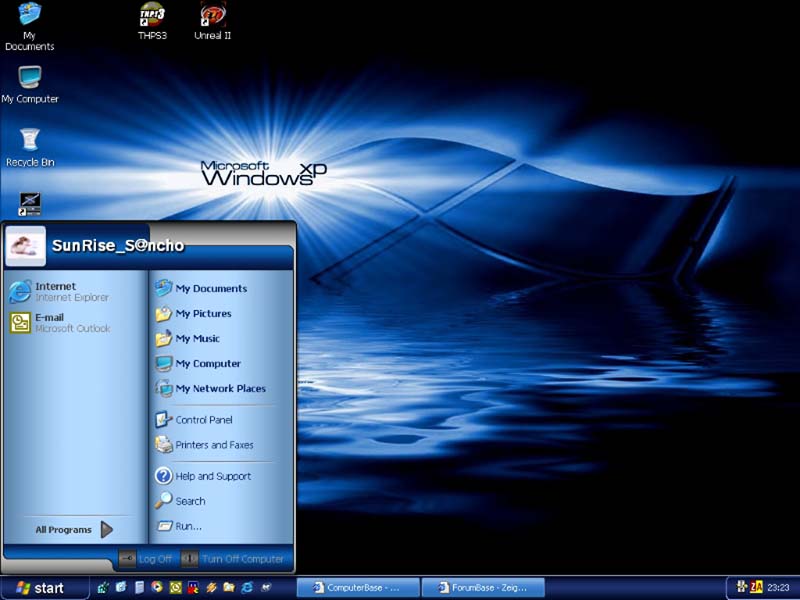800x600 pixels.
Task: Click the SunRise_S@ncho user name
Action: click(118, 245)
